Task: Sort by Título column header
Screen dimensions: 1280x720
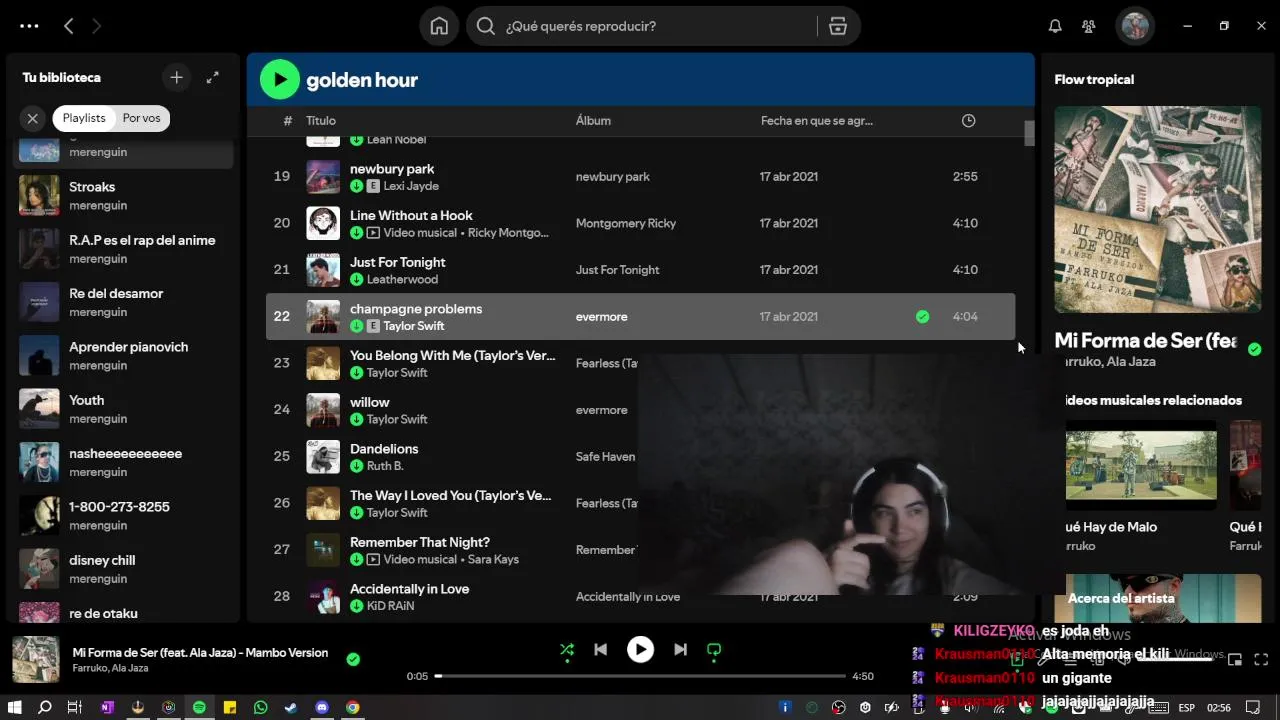Action: (321, 120)
